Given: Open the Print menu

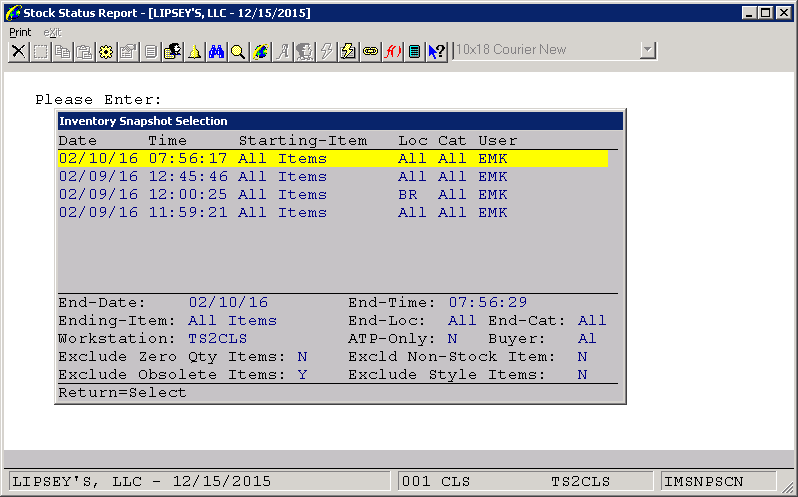Looking at the screenshot, I should tap(20, 33).
